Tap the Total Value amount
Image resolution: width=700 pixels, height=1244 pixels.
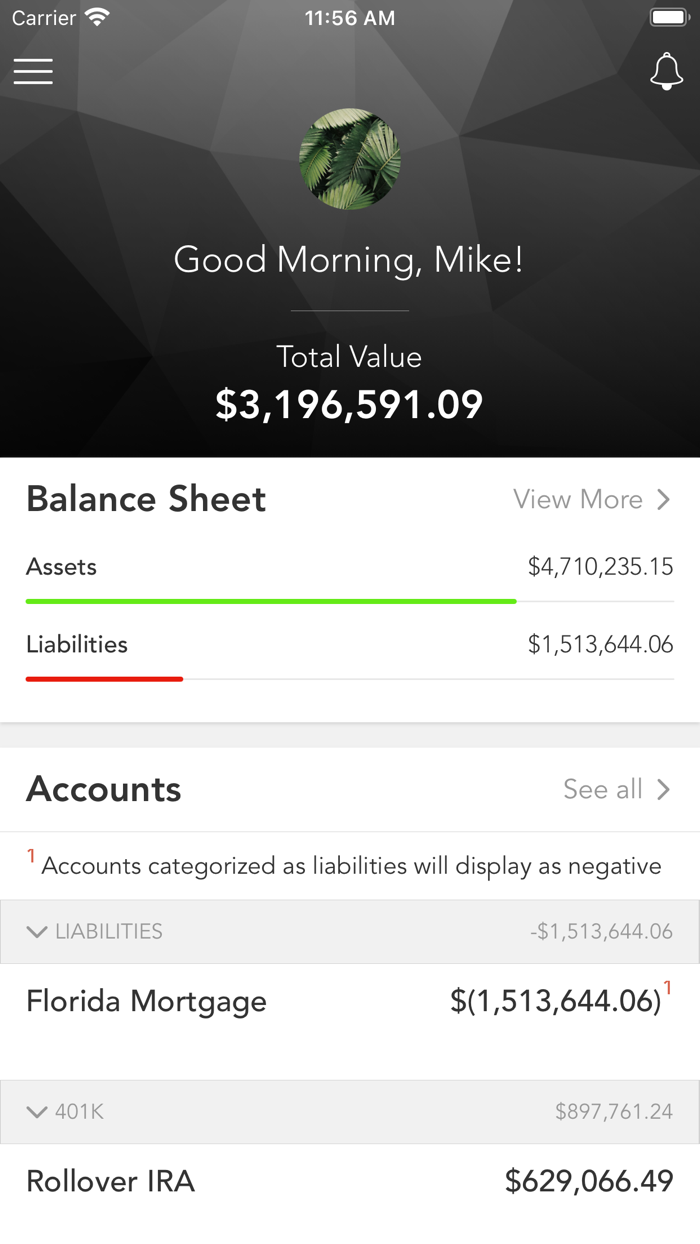pos(350,404)
